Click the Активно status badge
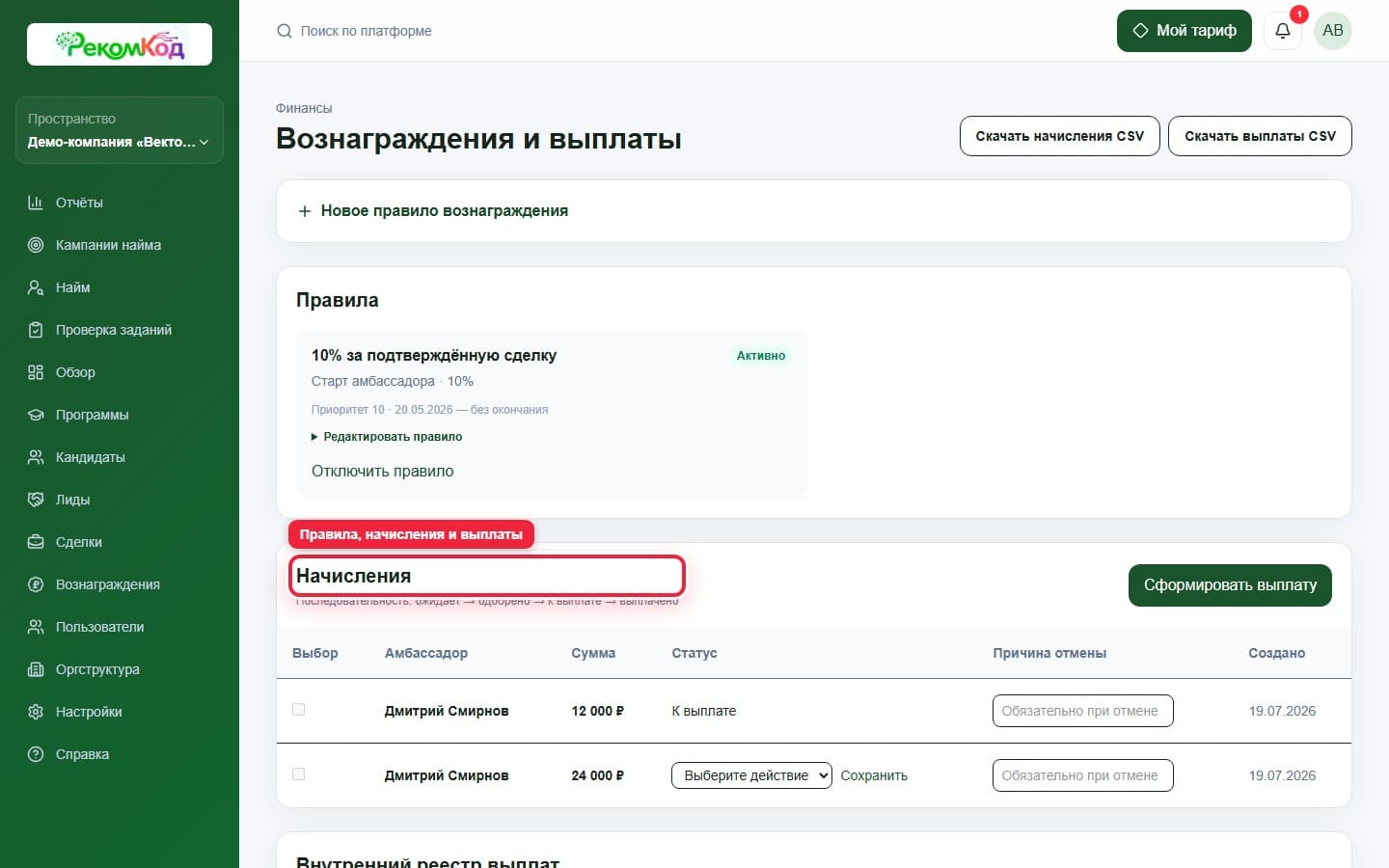Viewport: 1389px width, 868px height. tap(761, 356)
